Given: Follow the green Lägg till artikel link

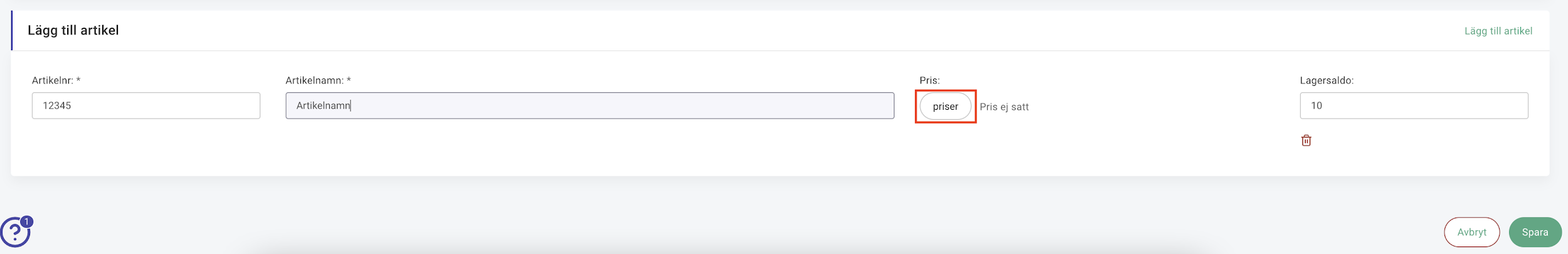Looking at the screenshot, I should [1498, 31].
